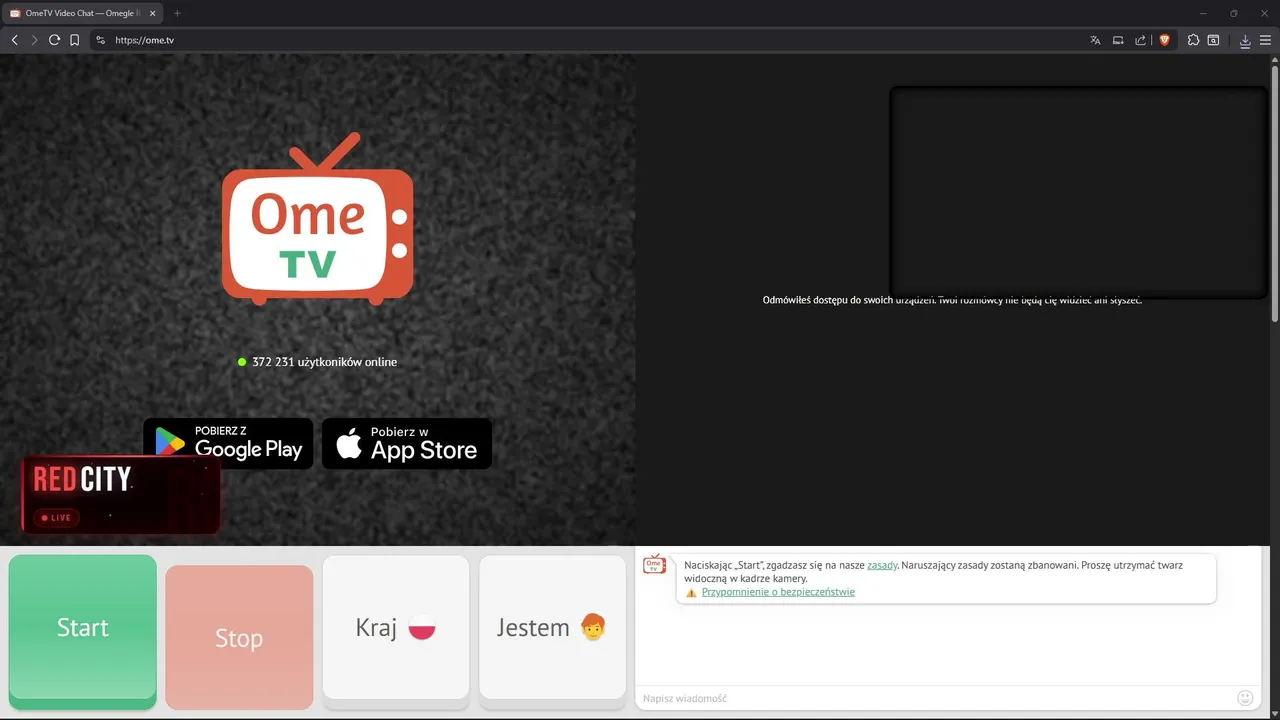Click the small OmeTV avatar in the chat message
This screenshot has height=720, width=1280.
point(654,565)
